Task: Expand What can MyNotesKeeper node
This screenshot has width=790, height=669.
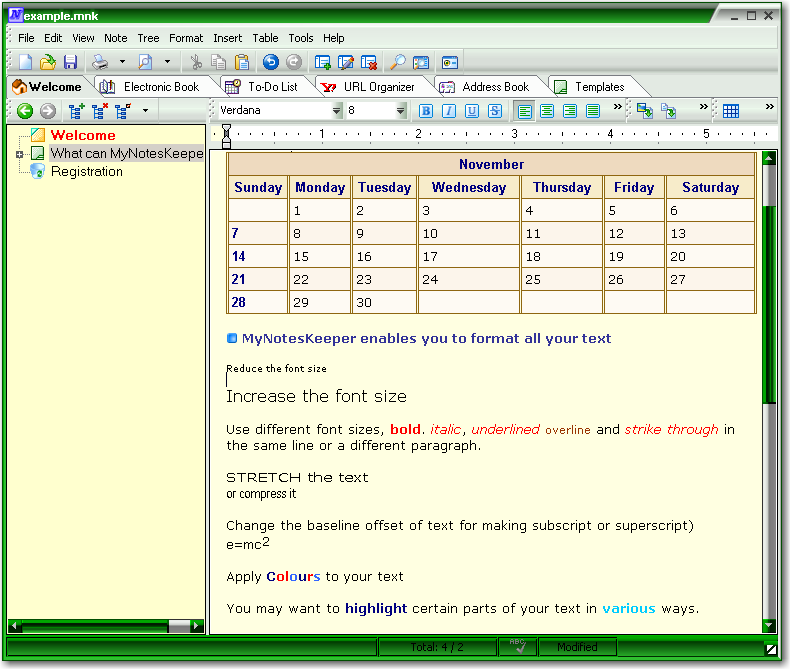Action: pyautogui.click(x=20, y=154)
